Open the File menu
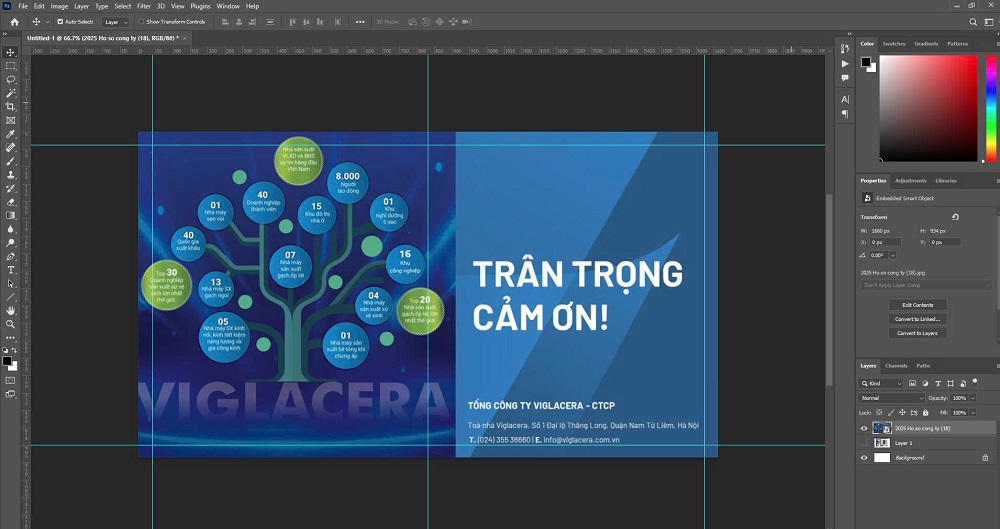 click(x=23, y=6)
